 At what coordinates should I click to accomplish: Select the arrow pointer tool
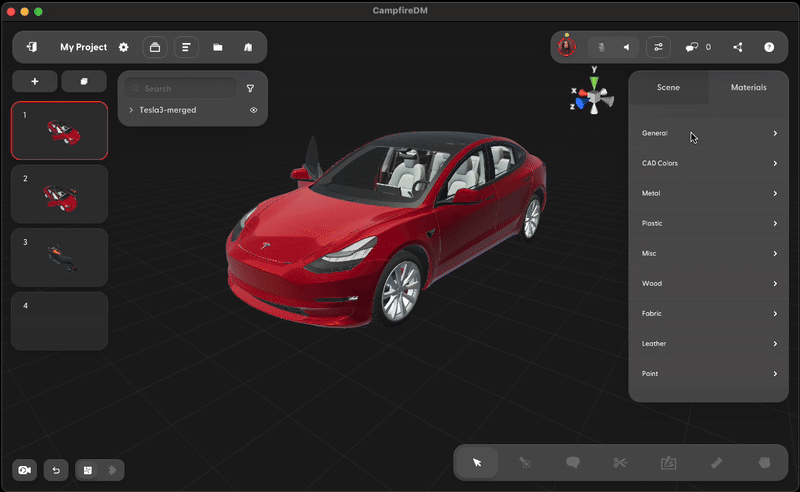point(477,462)
